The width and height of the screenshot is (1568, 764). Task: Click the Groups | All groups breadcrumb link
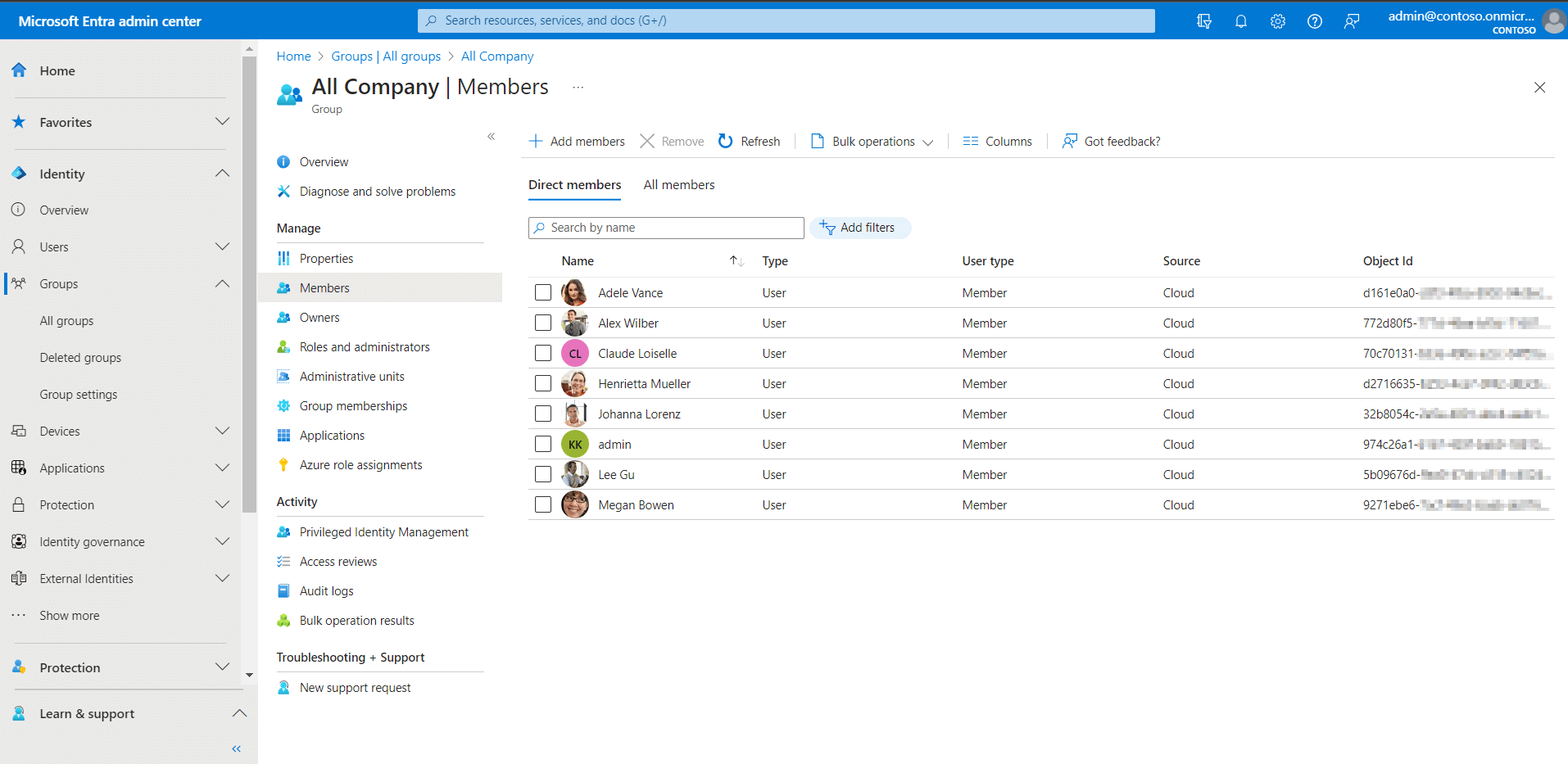pyautogui.click(x=386, y=56)
